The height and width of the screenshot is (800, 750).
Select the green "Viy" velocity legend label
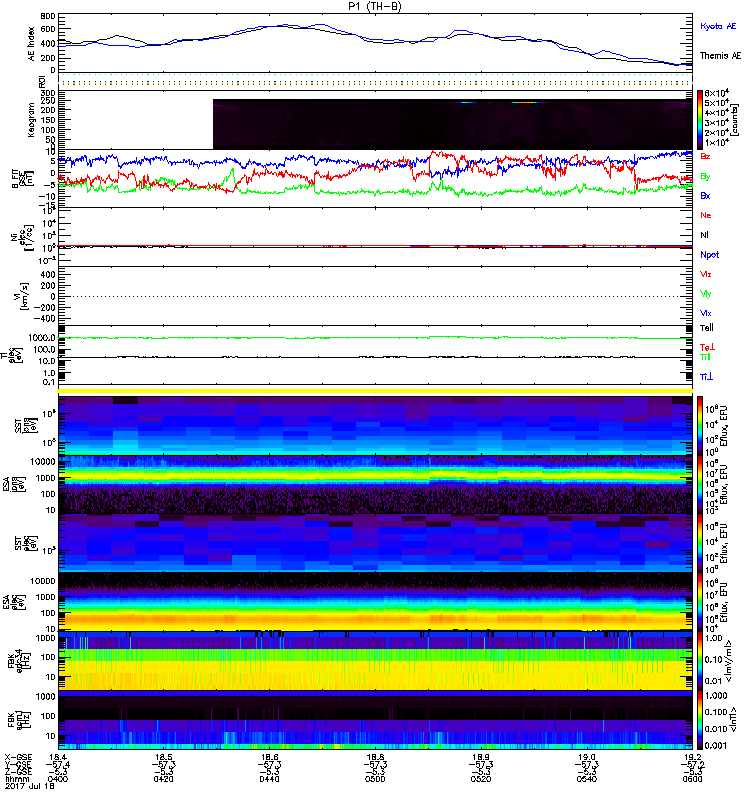coord(705,294)
